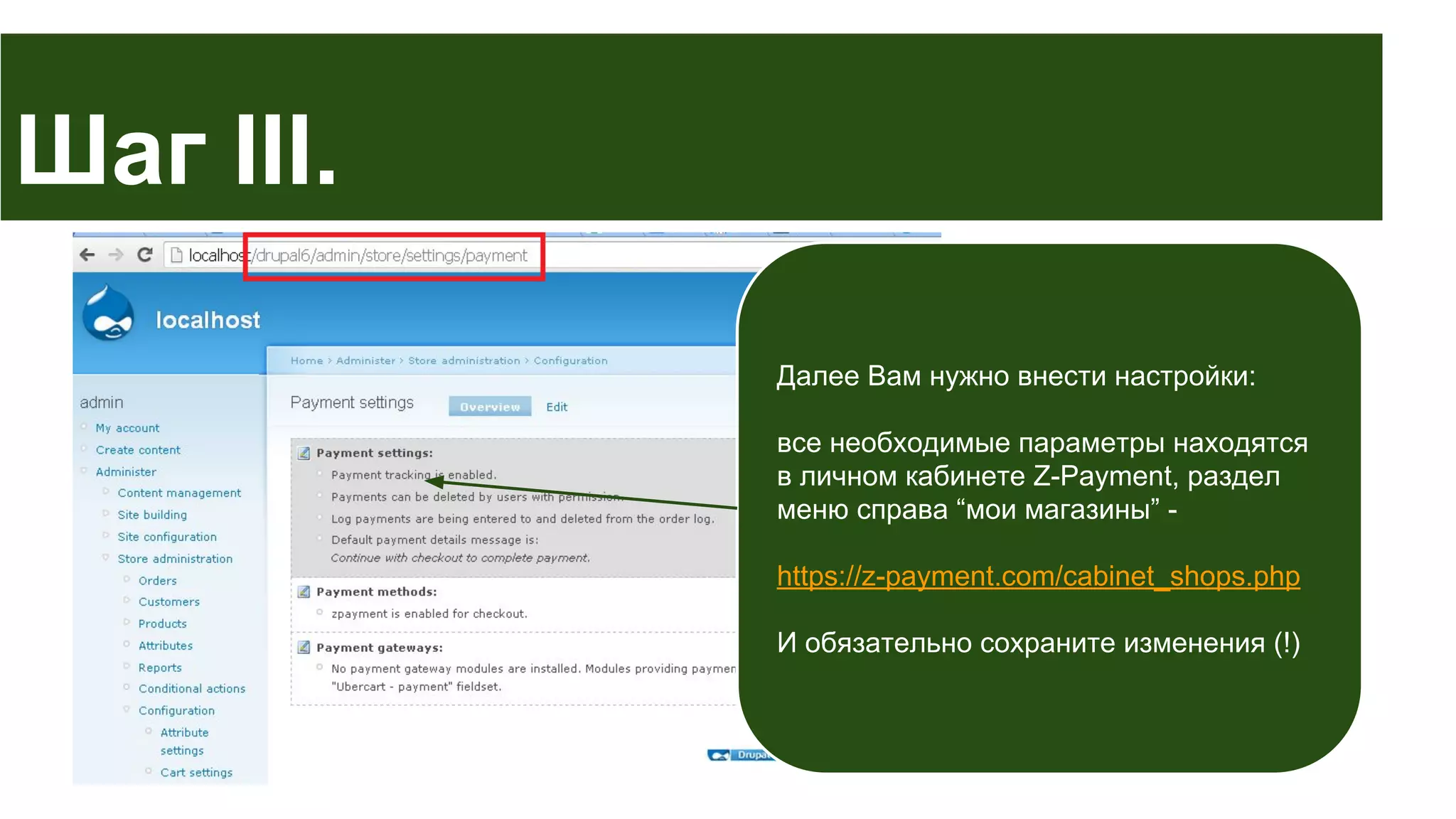Screen dimensions: 1456x819
Task: Open Store administration in the sidebar
Action: click(175, 559)
